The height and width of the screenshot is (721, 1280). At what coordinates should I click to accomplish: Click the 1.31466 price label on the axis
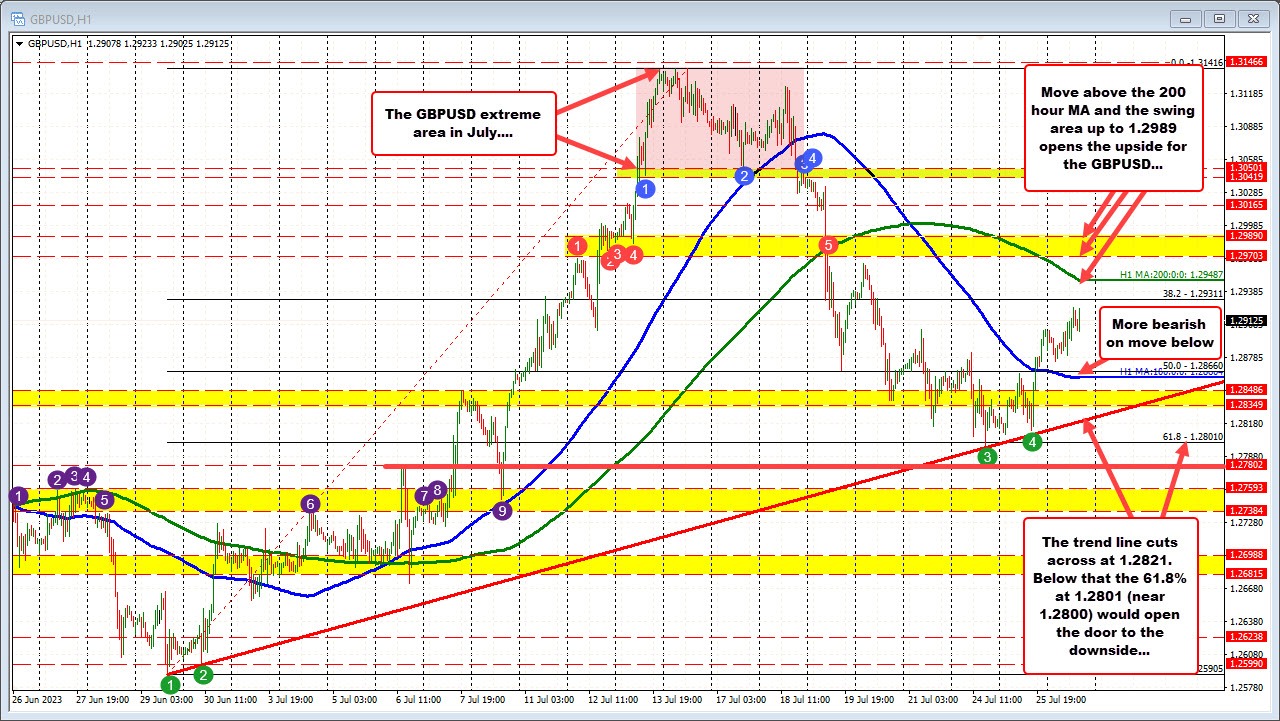(x=1246, y=62)
